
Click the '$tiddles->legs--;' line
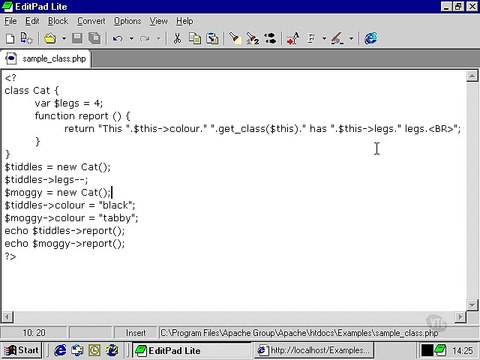46,180
